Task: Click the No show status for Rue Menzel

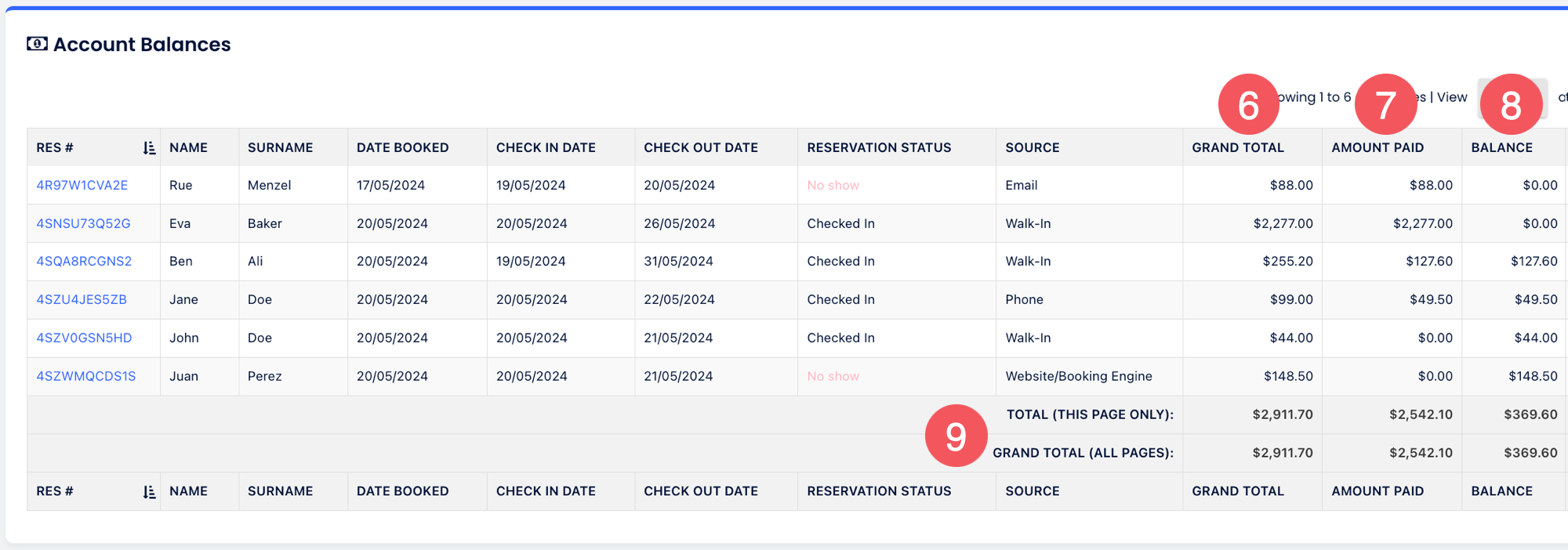Action: tap(833, 186)
